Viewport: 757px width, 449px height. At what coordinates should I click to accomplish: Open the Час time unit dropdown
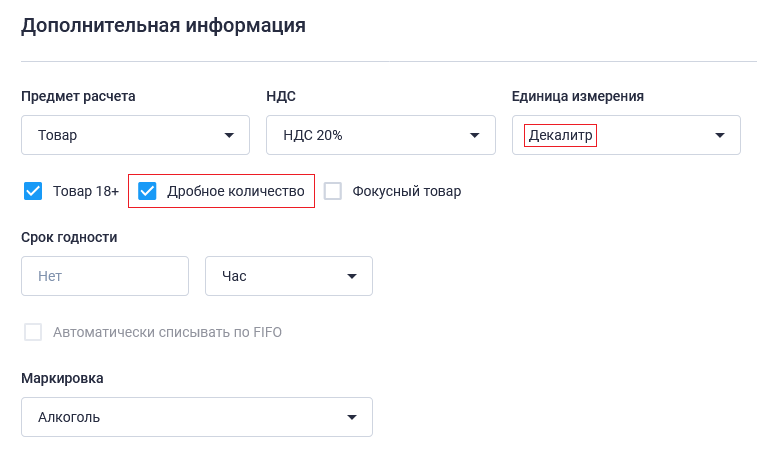[x=289, y=276]
